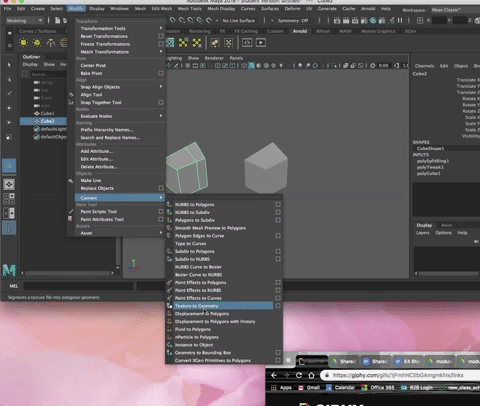Switch to the MASH shelf tab
480x406 pixels.
pos(345,31)
